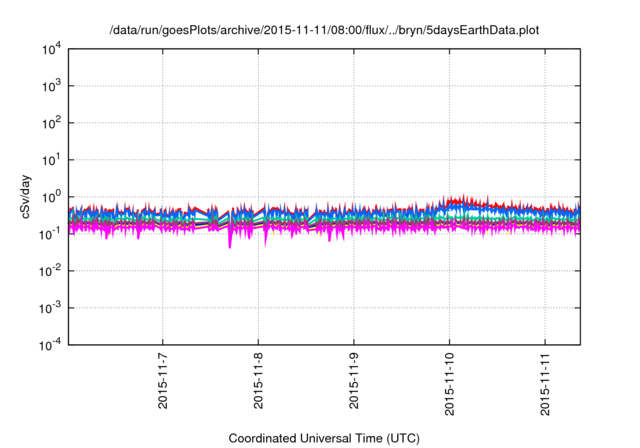Select the 10^1 y-axis tick label
This screenshot has width=640, height=448.
52,160
